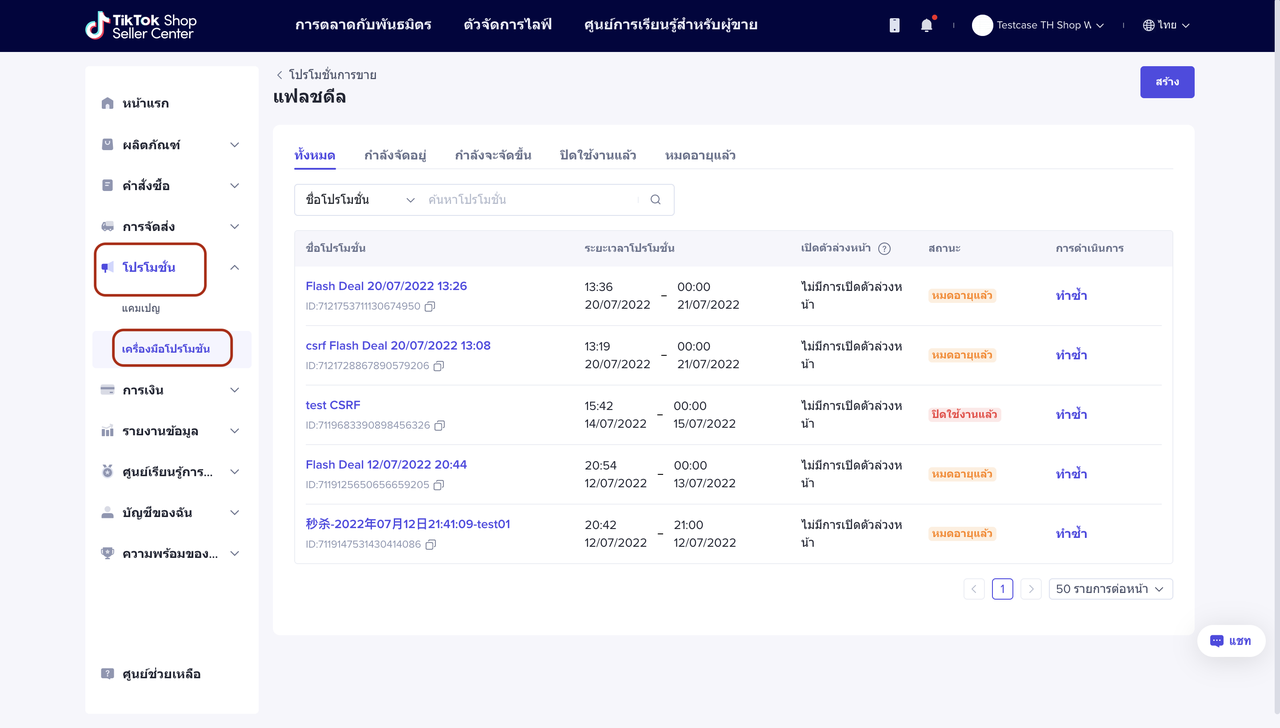The width and height of the screenshot is (1280, 728).
Task: Collapse the โปรโมชั่น sidebar section
Action: pyautogui.click(x=234, y=268)
